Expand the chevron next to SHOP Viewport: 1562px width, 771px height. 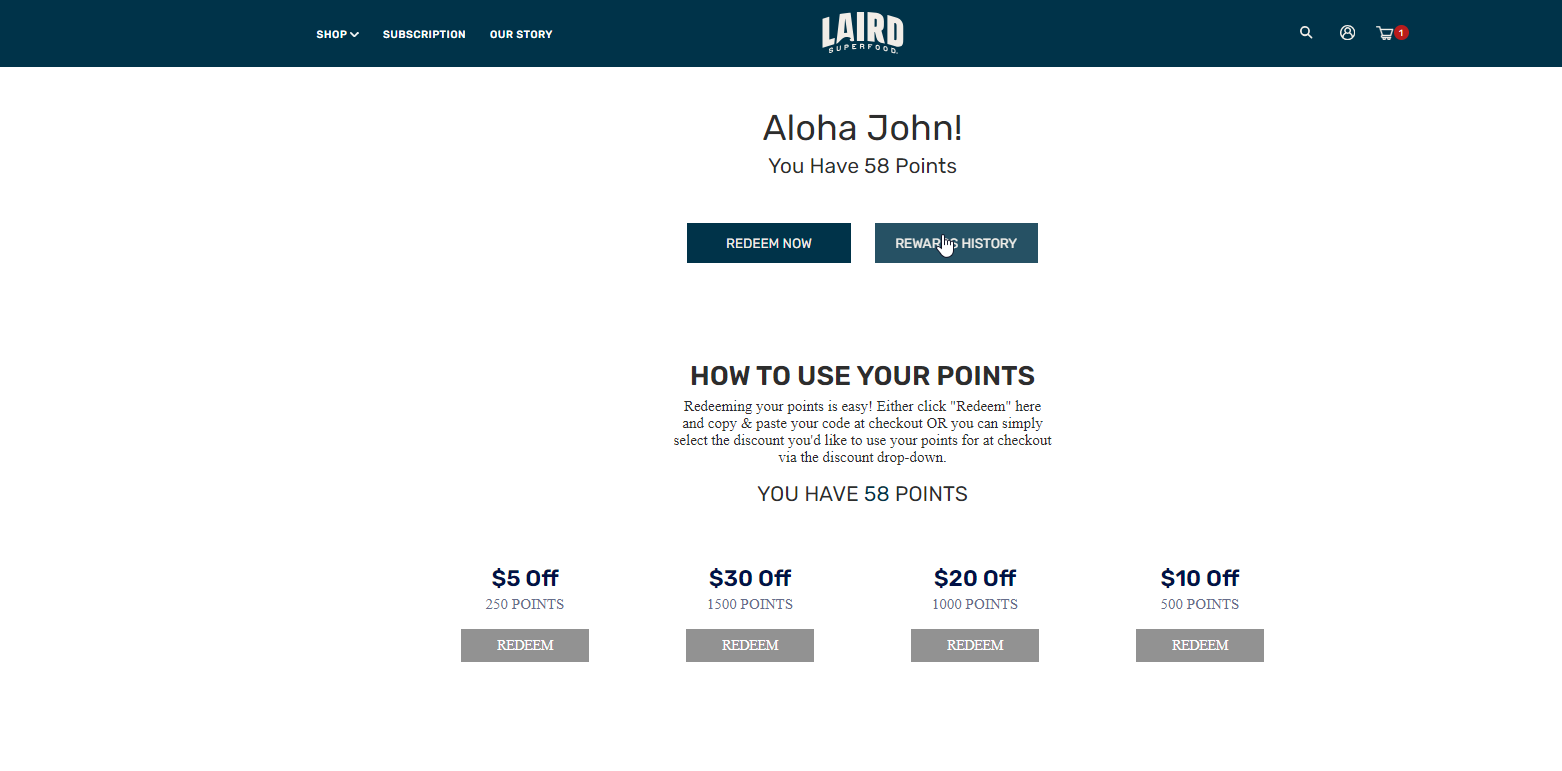pos(355,35)
